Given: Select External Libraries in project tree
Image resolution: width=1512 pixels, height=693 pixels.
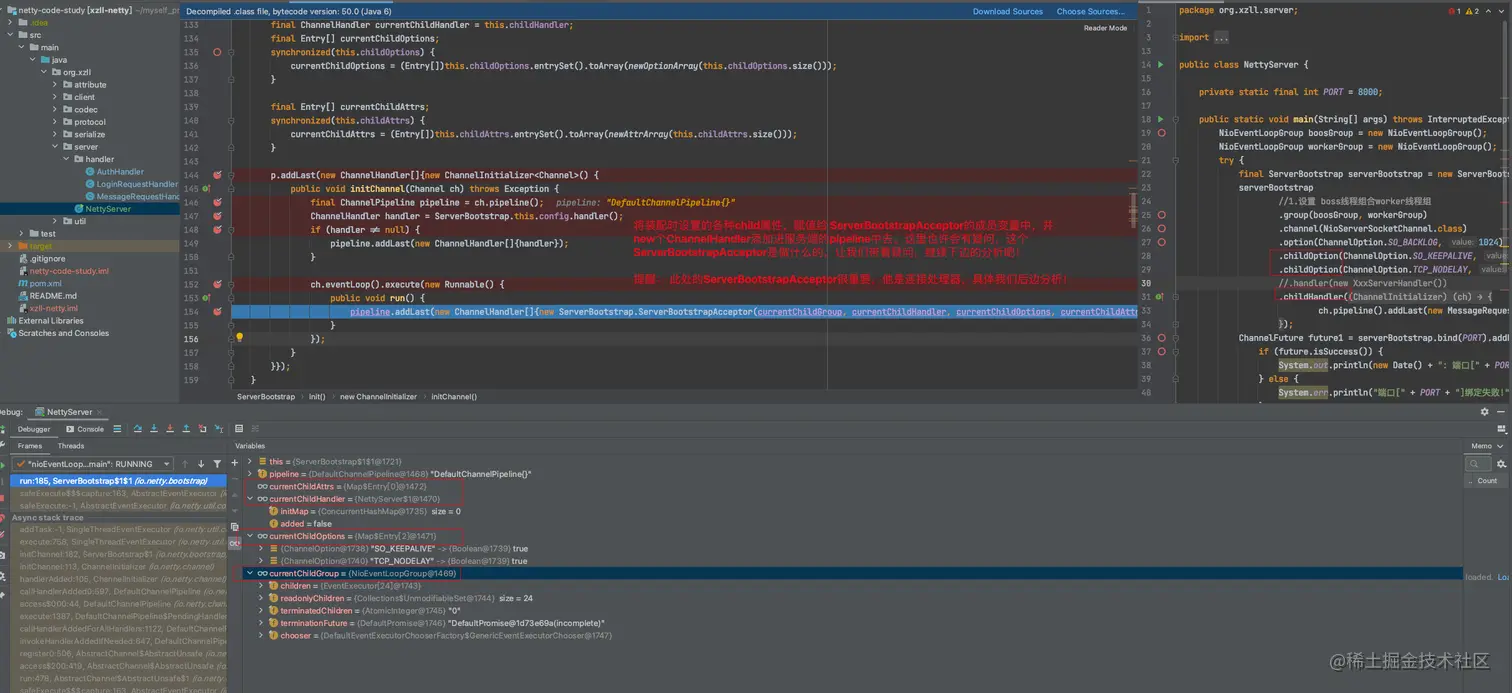Looking at the screenshot, I should pos(50,321).
